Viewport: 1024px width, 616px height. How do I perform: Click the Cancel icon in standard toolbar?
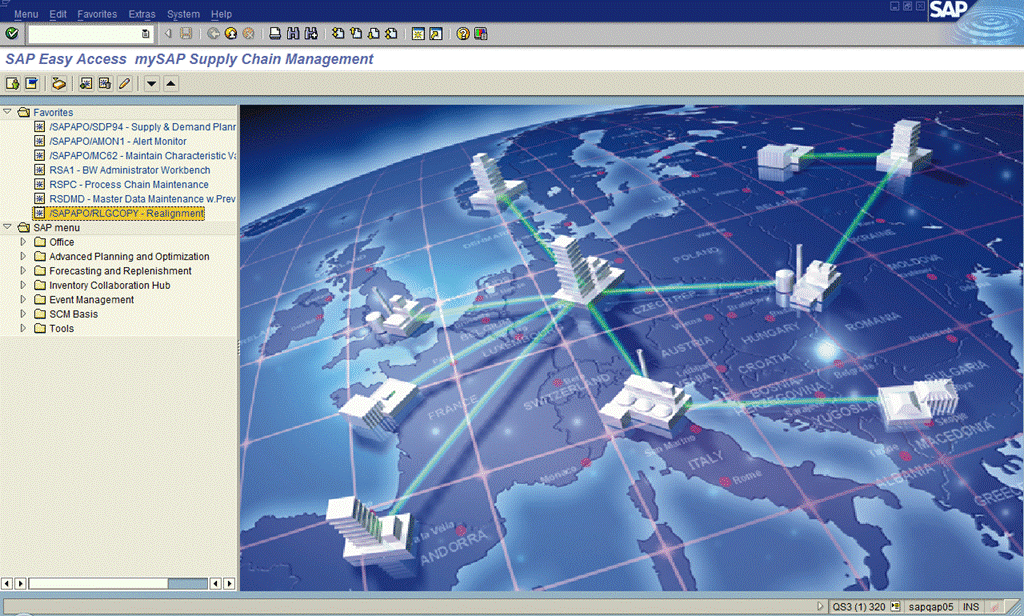click(248, 33)
